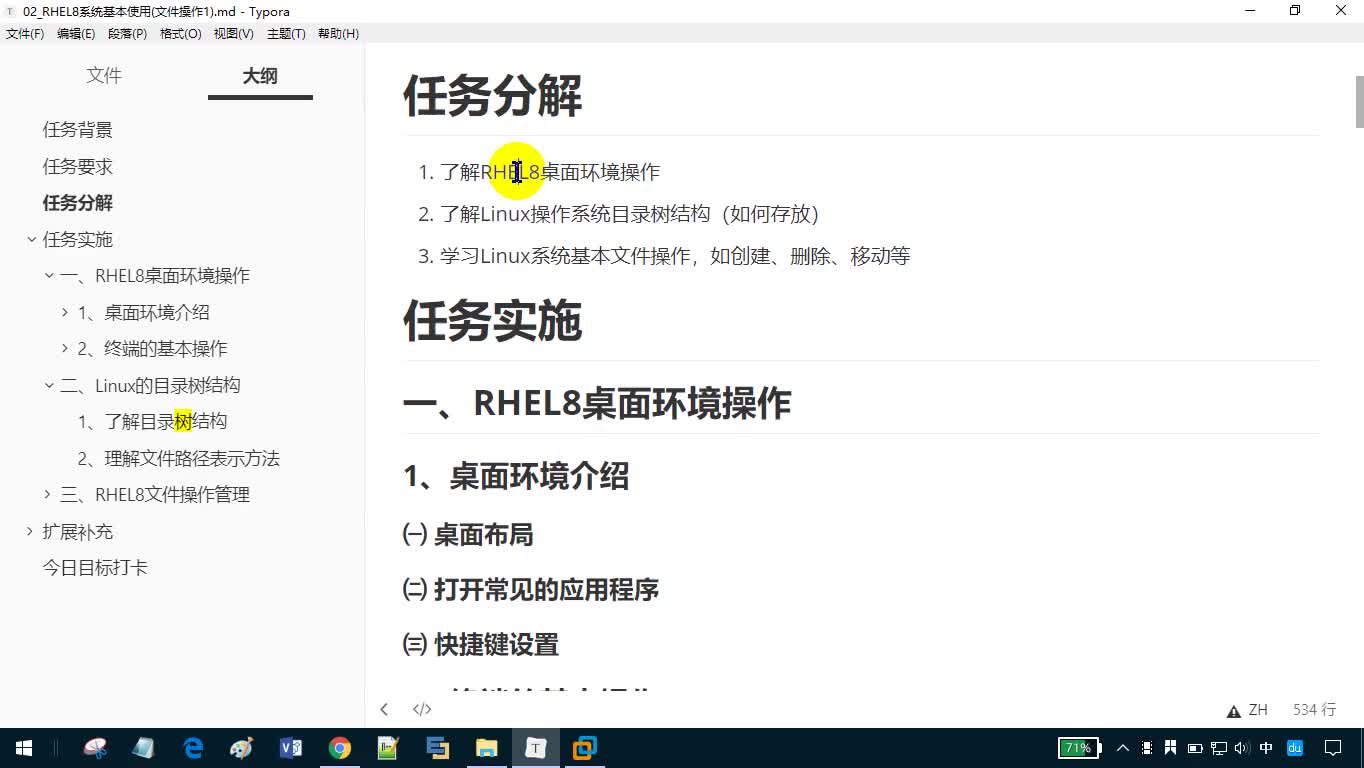
Task: Open the 编辑(E) menu
Action: pos(76,34)
